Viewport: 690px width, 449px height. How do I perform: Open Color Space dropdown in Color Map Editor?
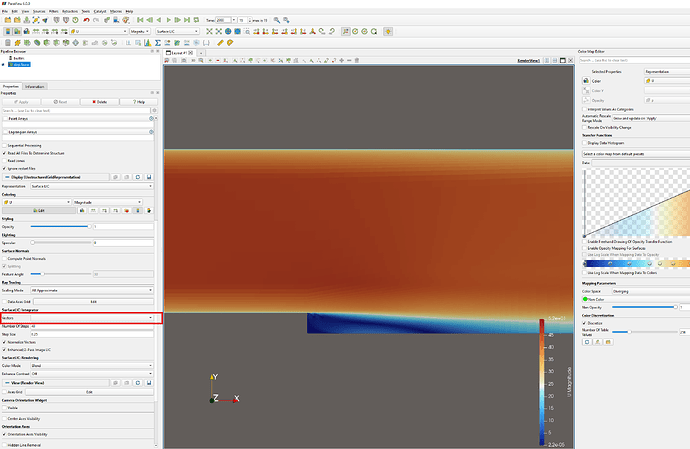pyautogui.click(x=651, y=291)
